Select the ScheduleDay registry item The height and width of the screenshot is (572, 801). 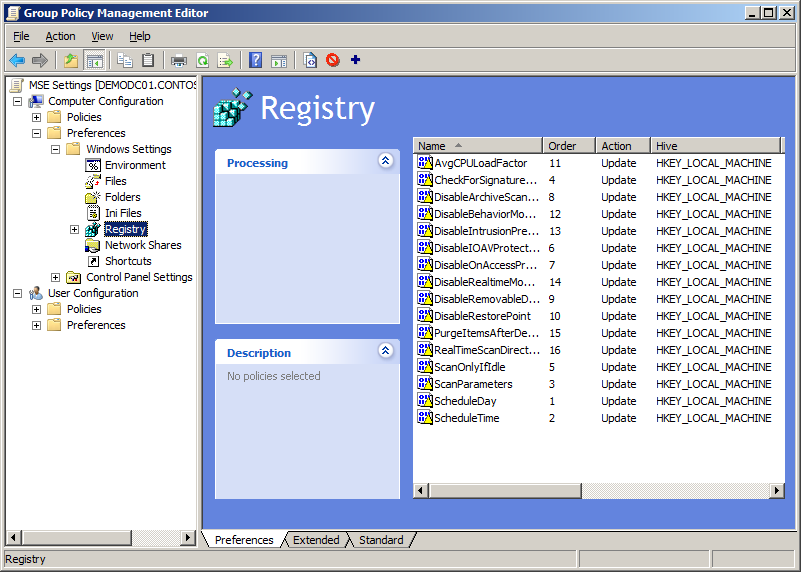tap(465, 401)
